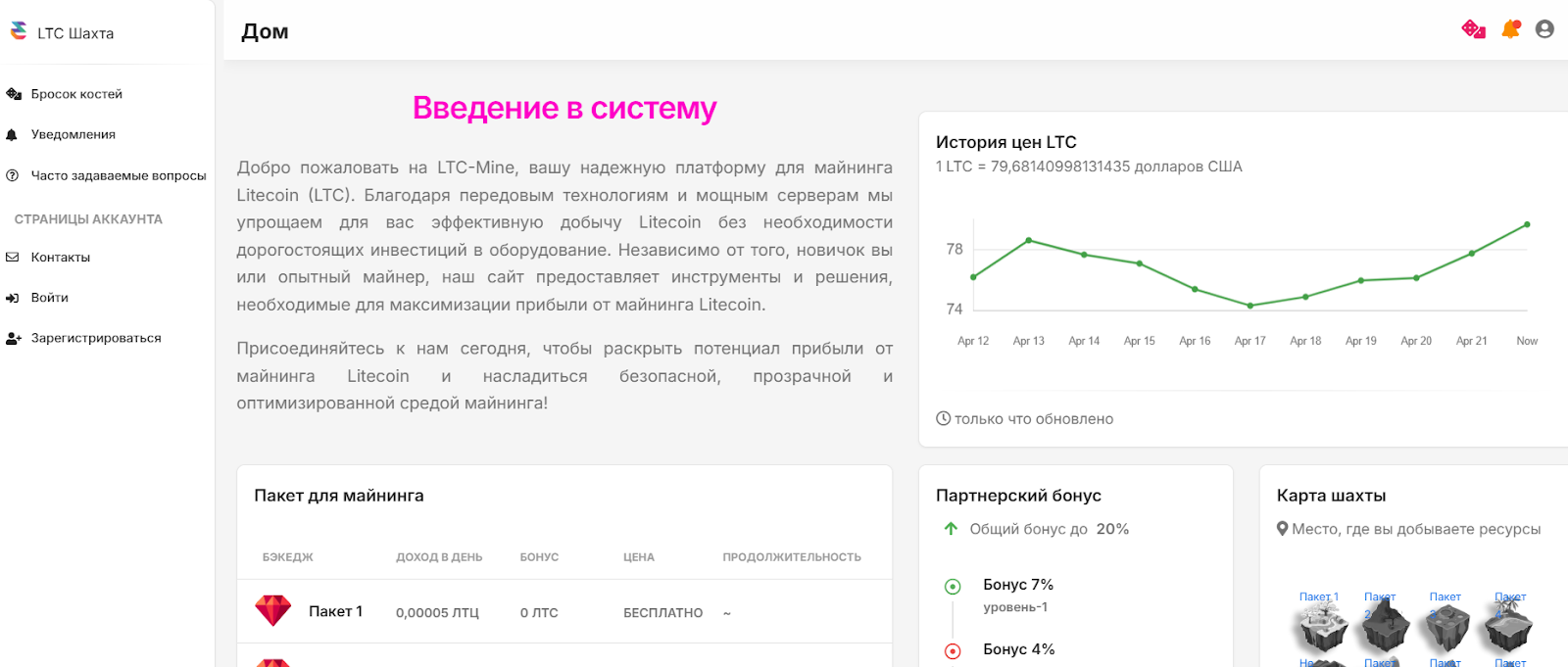Click the БЭКЕДЖ column header
Viewport: 1568px width, 667px height.
[287, 557]
